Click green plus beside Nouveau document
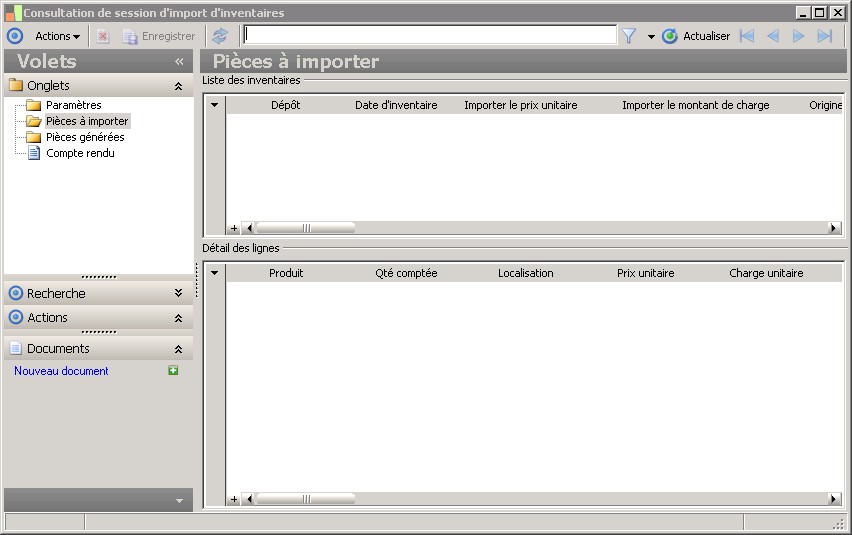 [174, 371]
